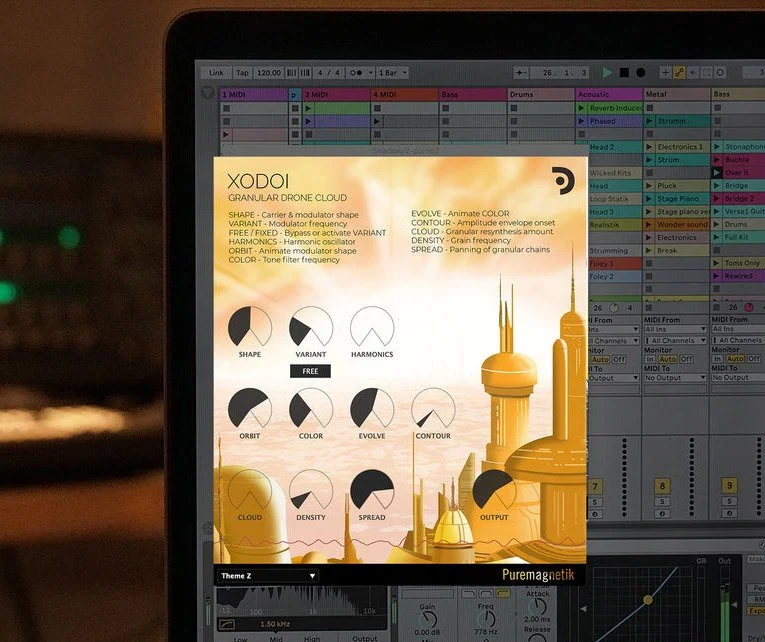Open Metal track No Output dropdown

tap(675, 378)
